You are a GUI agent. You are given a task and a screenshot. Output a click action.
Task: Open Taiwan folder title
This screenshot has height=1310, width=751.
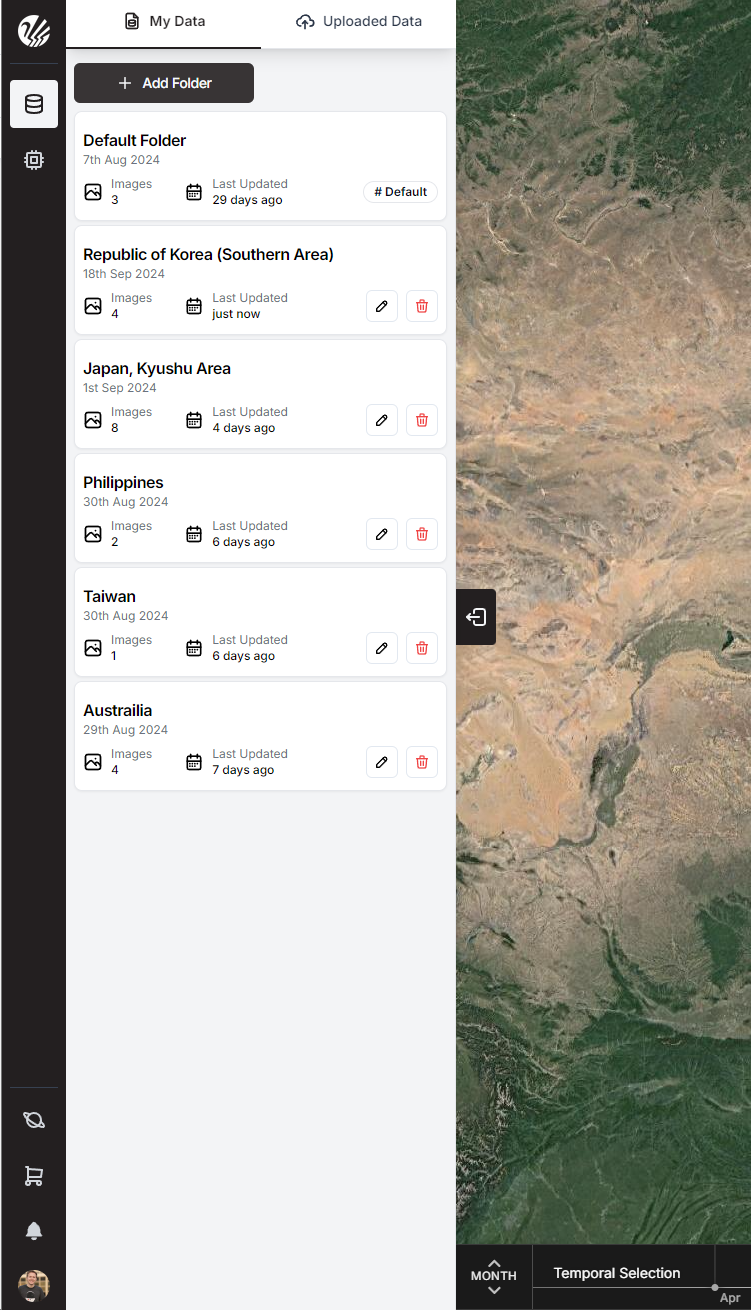click(109, 597)
